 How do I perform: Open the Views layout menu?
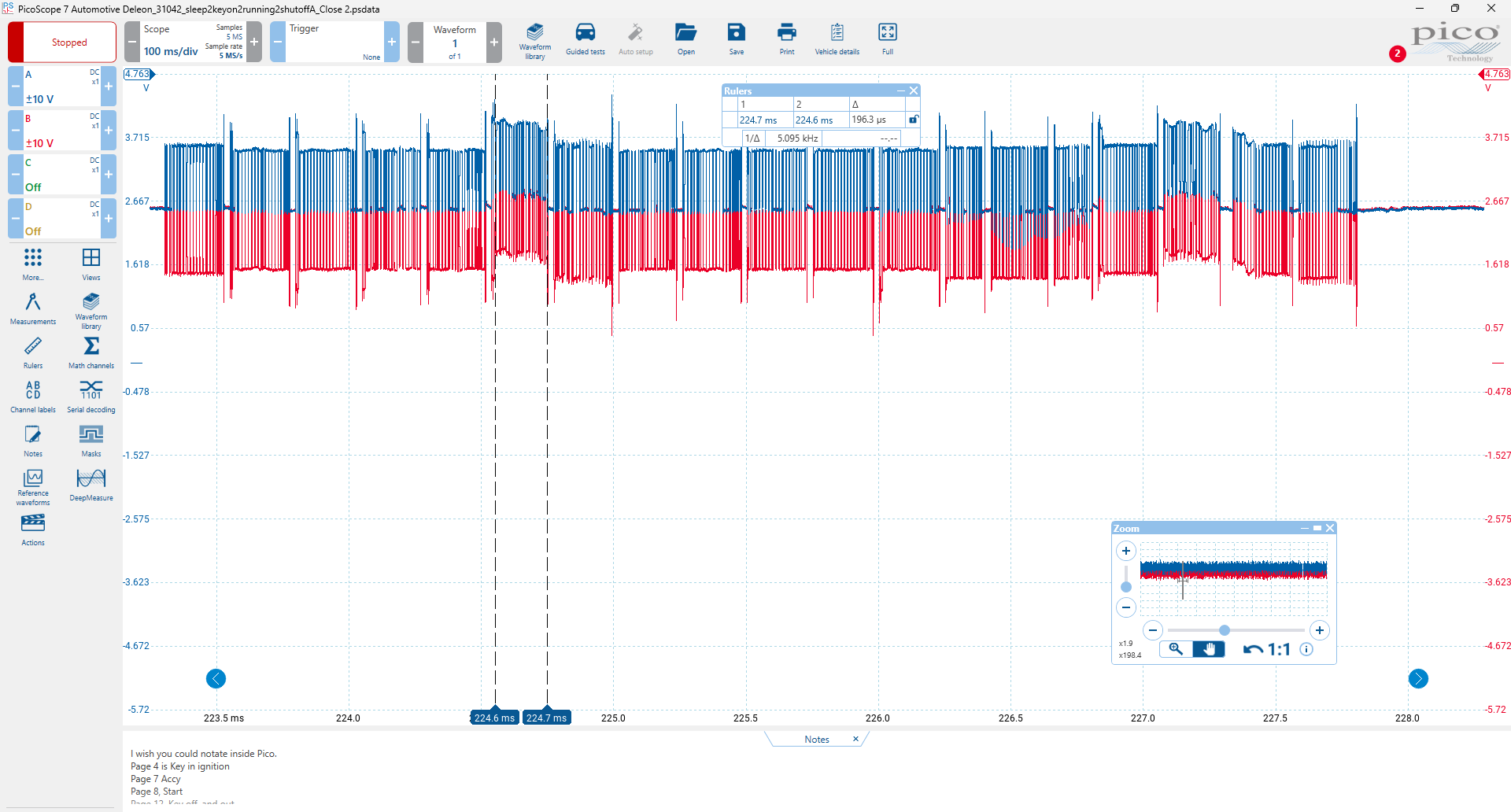point(91,261)
